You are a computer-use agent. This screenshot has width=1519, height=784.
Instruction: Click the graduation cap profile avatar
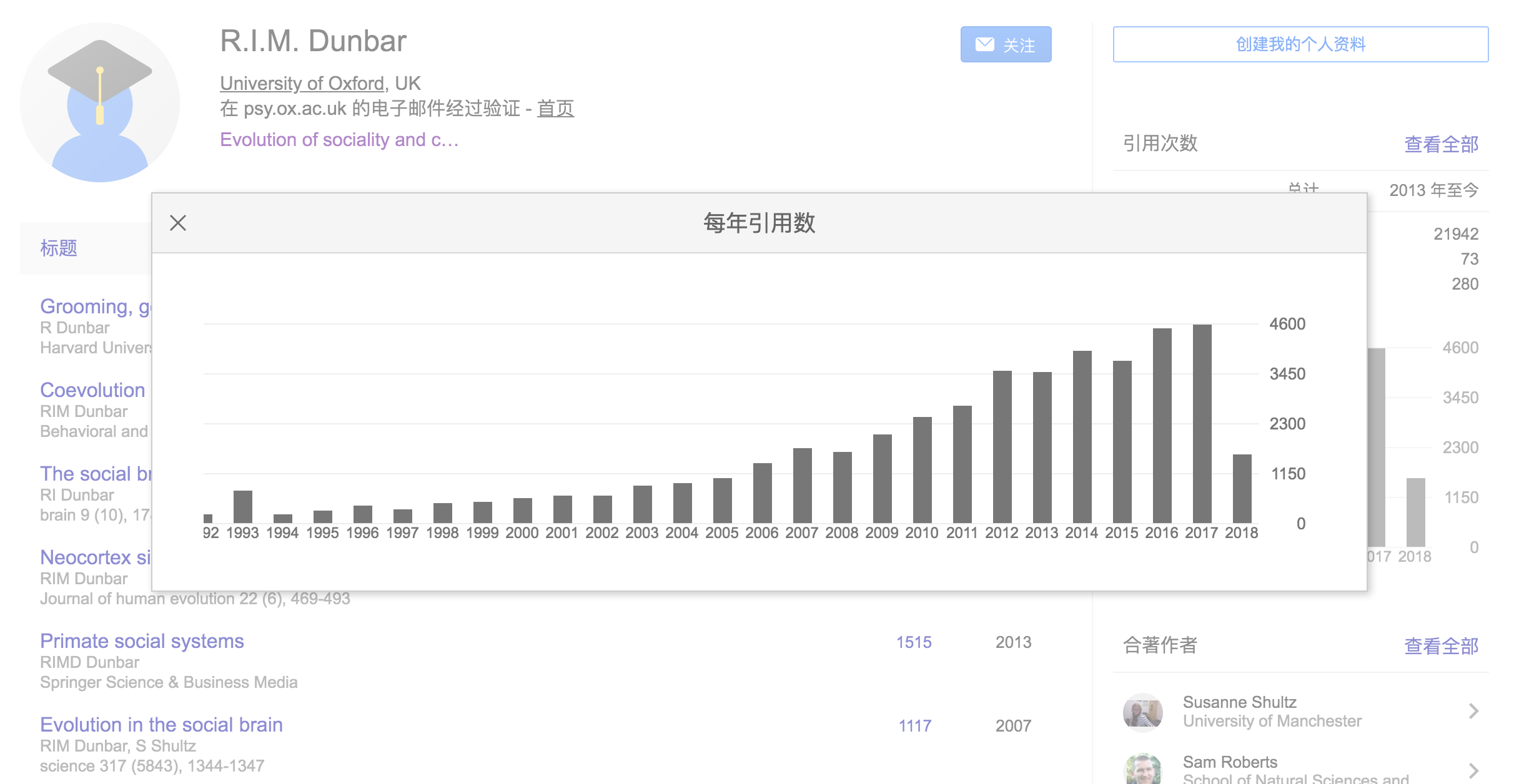(100, 102)
